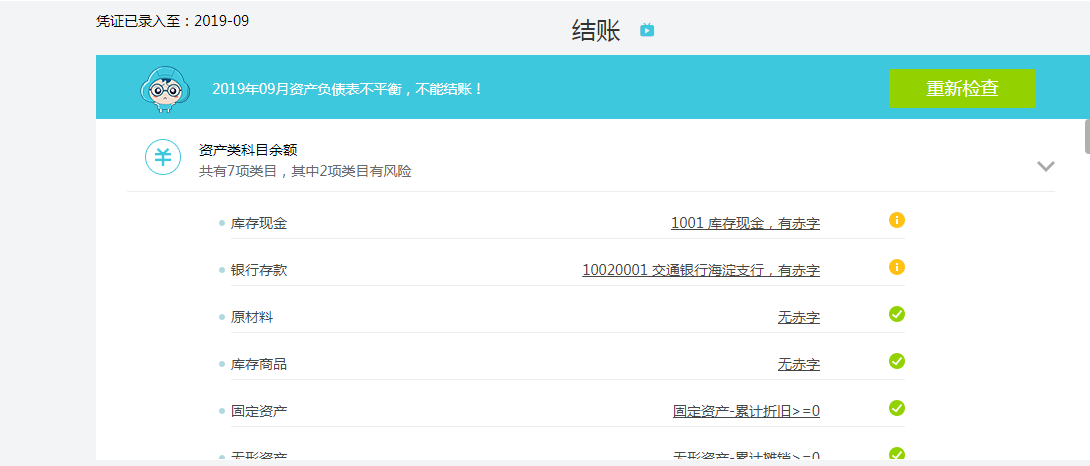The height and width of the screenshot is (466, 1090).
Task: Open the 1001 库存现金，有赤字 link
Action: click(745, 223)
